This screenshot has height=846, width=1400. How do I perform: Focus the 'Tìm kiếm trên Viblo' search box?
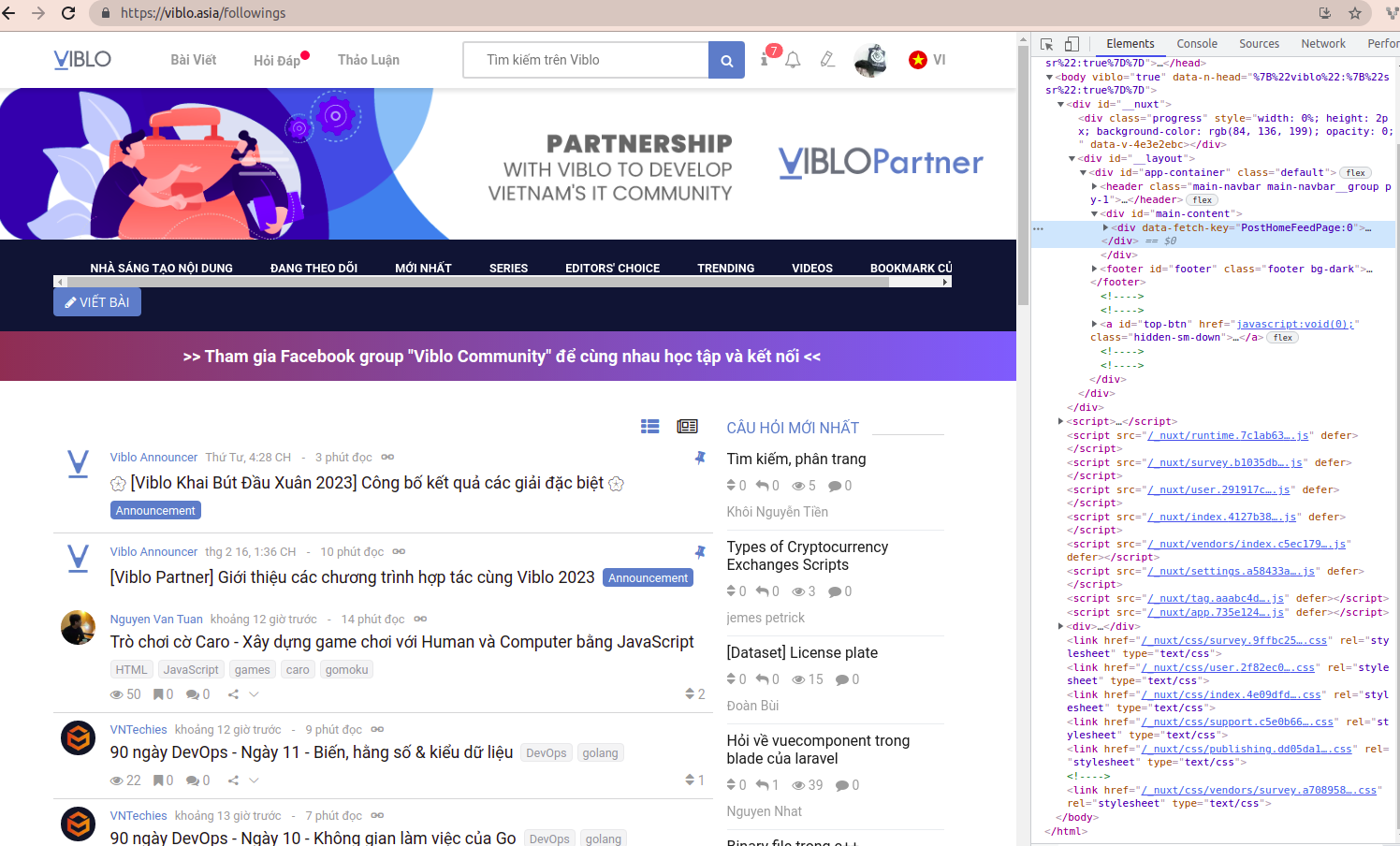pos(586,60)
